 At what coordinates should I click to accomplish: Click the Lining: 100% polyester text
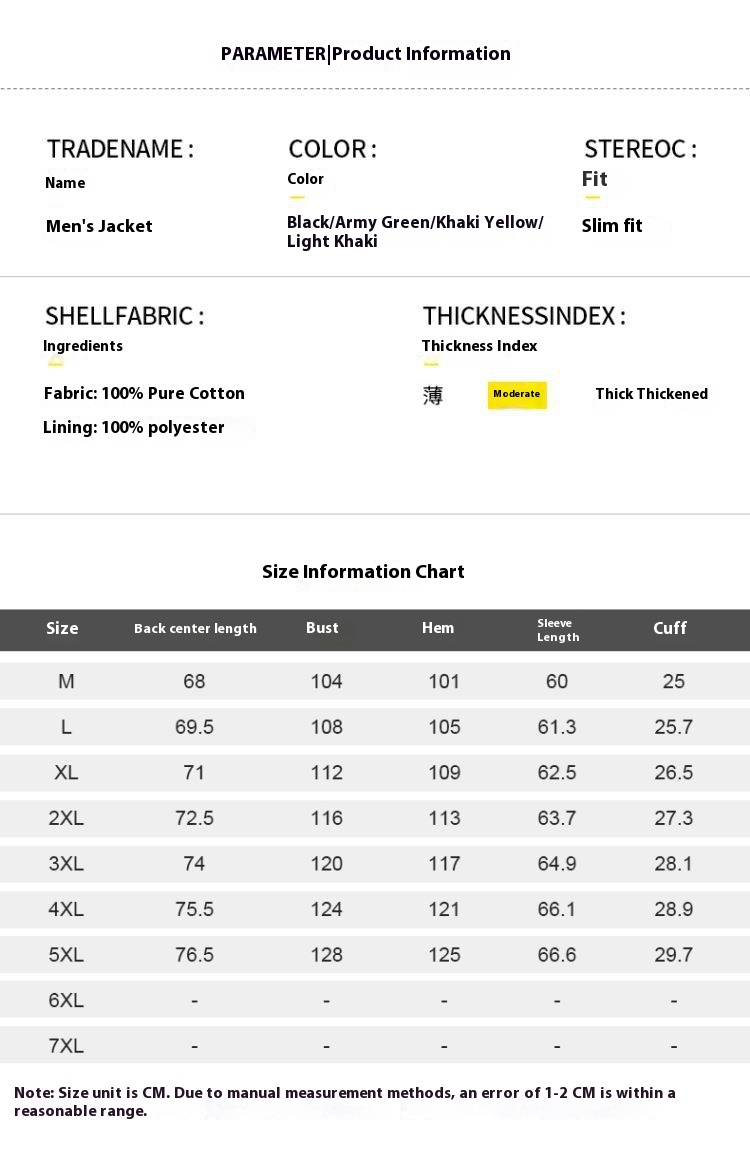tap(134, 428)
